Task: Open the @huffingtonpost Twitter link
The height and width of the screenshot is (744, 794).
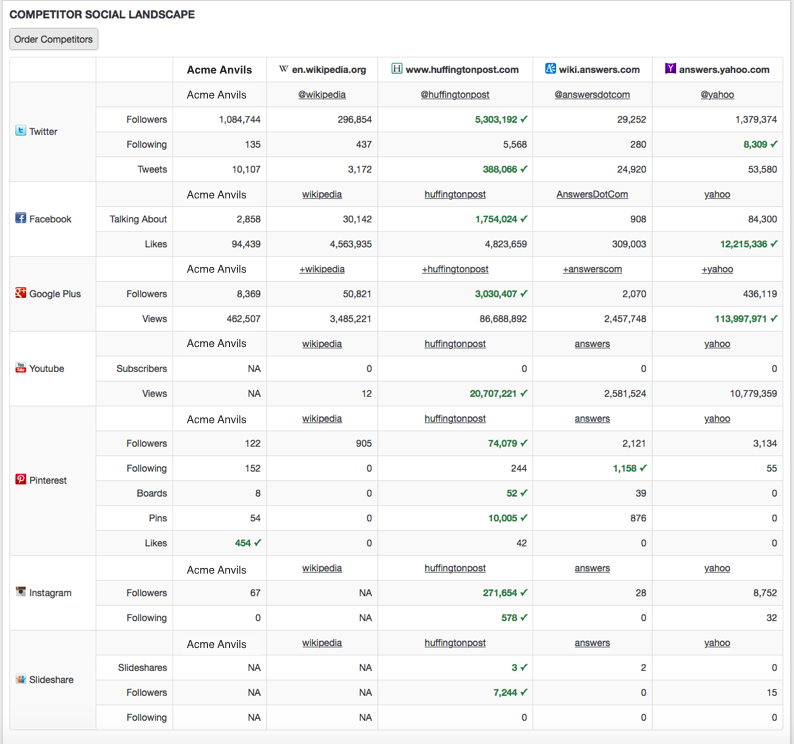Action: (x=455, y=95)
